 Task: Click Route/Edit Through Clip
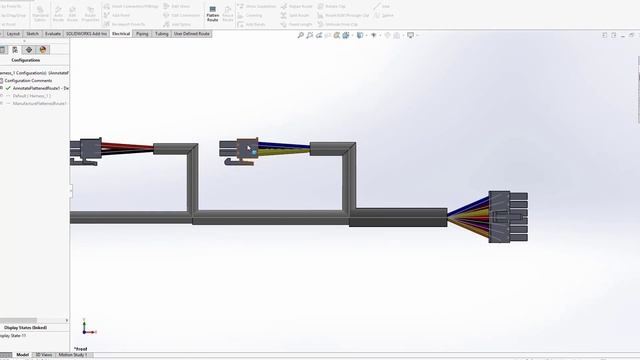click(x=343, y=15)
